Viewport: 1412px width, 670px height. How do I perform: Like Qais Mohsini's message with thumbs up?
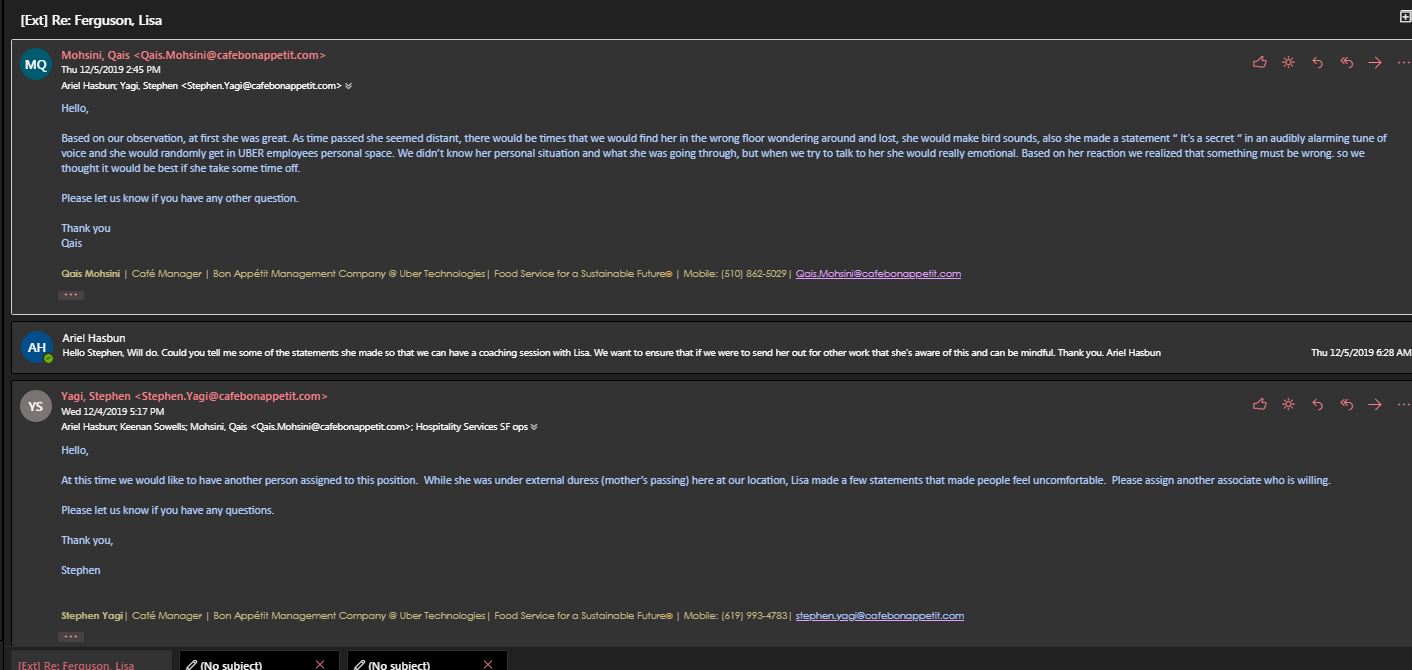pyautogui.click(x=1259, y=62)
